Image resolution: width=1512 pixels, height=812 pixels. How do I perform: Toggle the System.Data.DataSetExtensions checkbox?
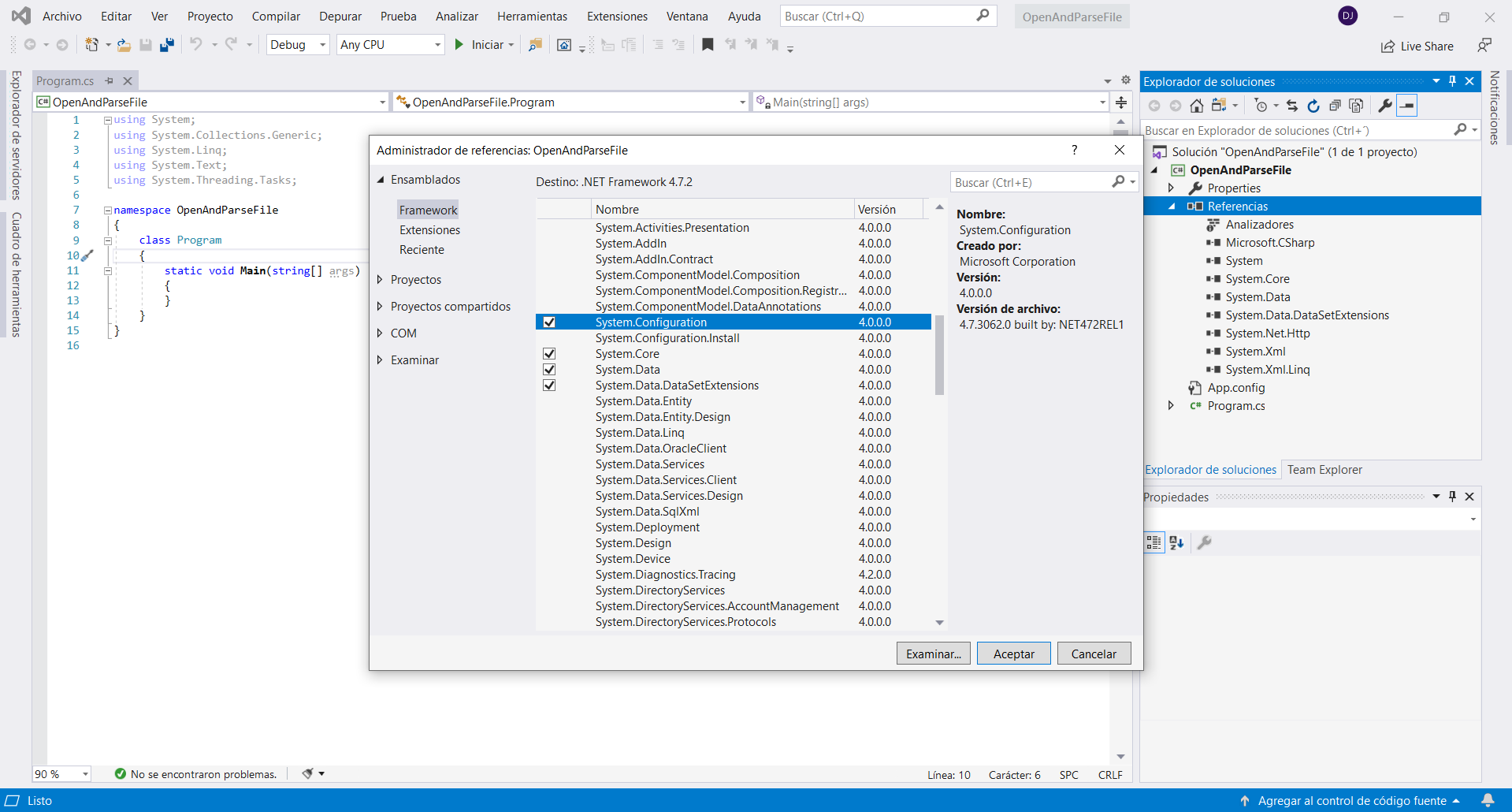pos(549,386)
